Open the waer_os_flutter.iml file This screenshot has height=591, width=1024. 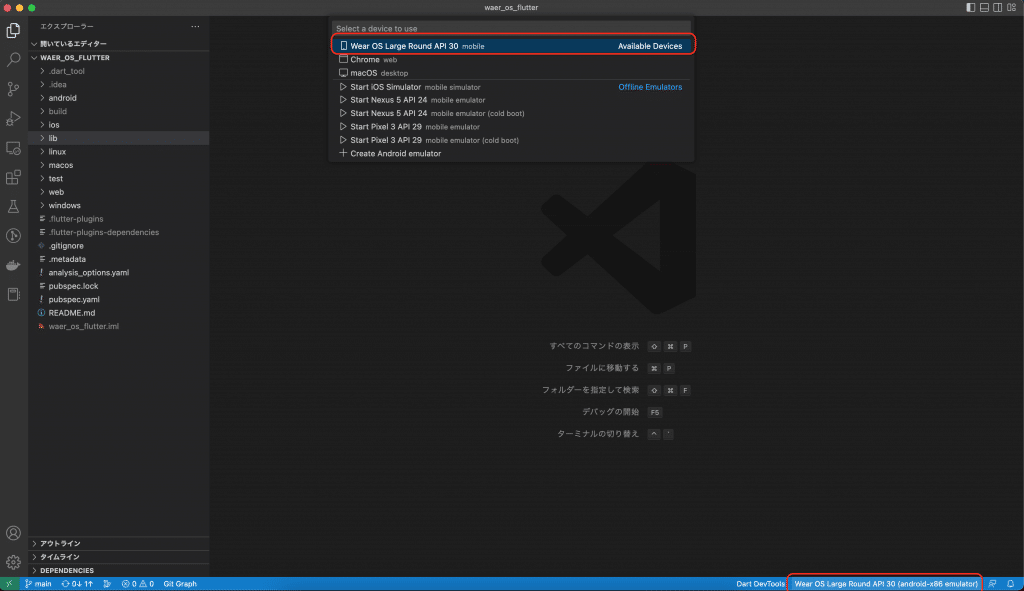point(119,326)
